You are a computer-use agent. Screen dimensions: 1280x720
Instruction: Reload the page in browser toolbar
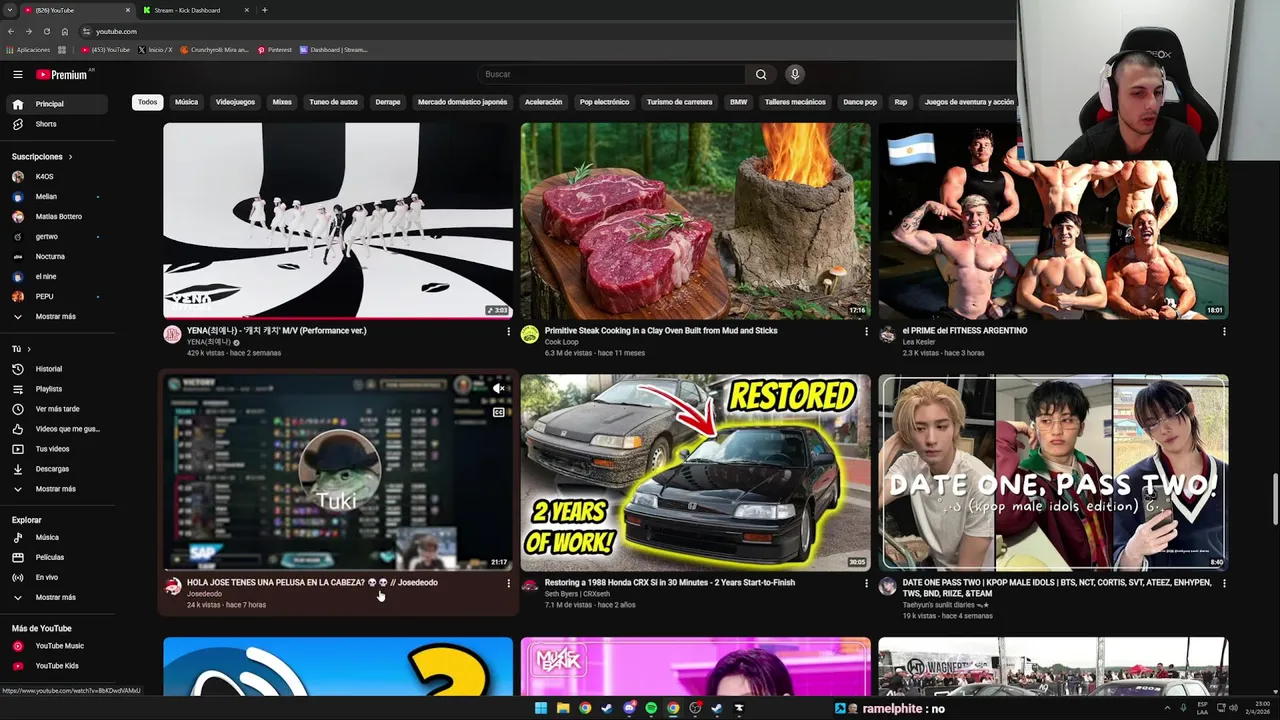pos(46,31)
